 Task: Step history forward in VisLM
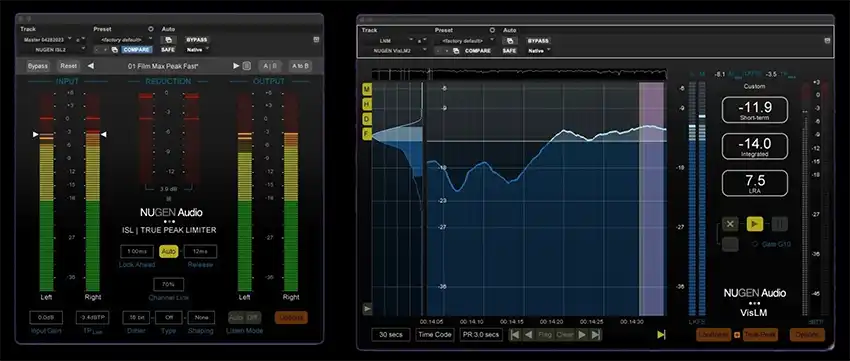[583, 335]
